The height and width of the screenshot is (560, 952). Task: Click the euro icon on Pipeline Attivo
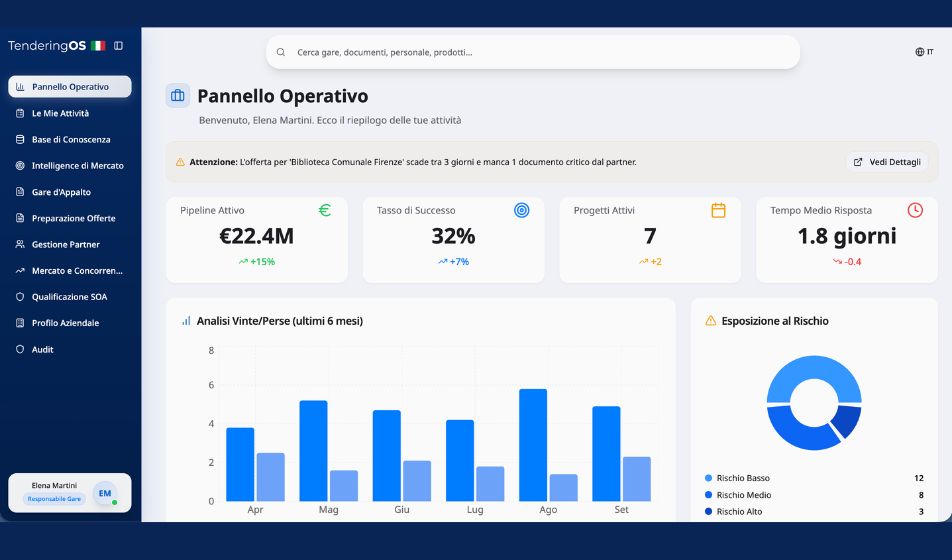[x=325, y=210]
